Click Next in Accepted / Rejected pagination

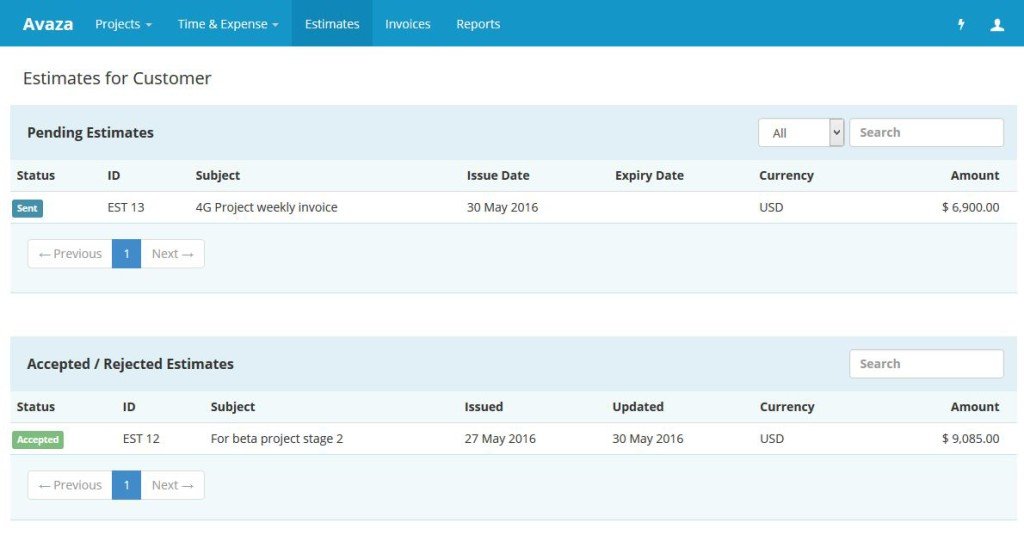point(172,485)
